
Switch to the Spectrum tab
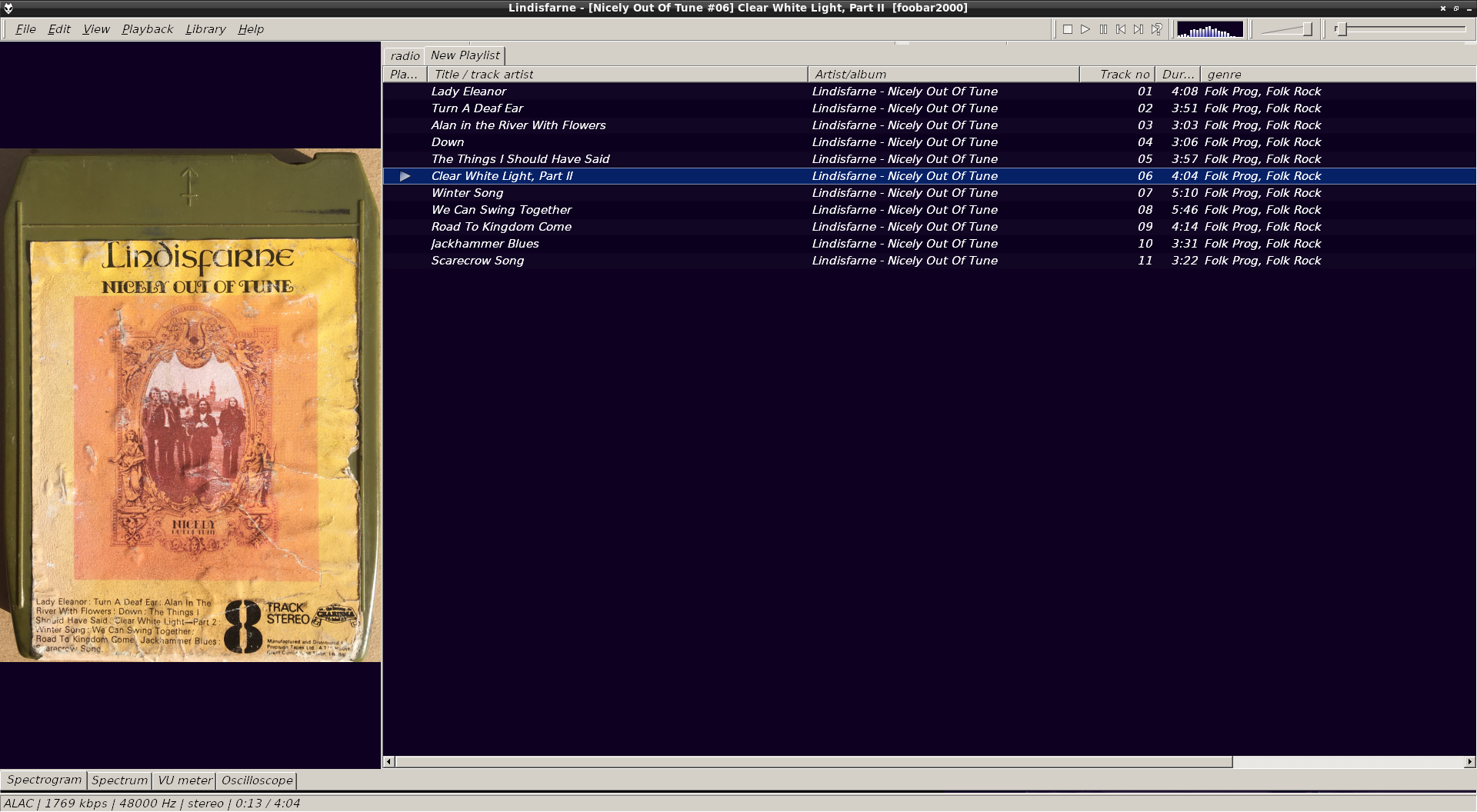119,780
